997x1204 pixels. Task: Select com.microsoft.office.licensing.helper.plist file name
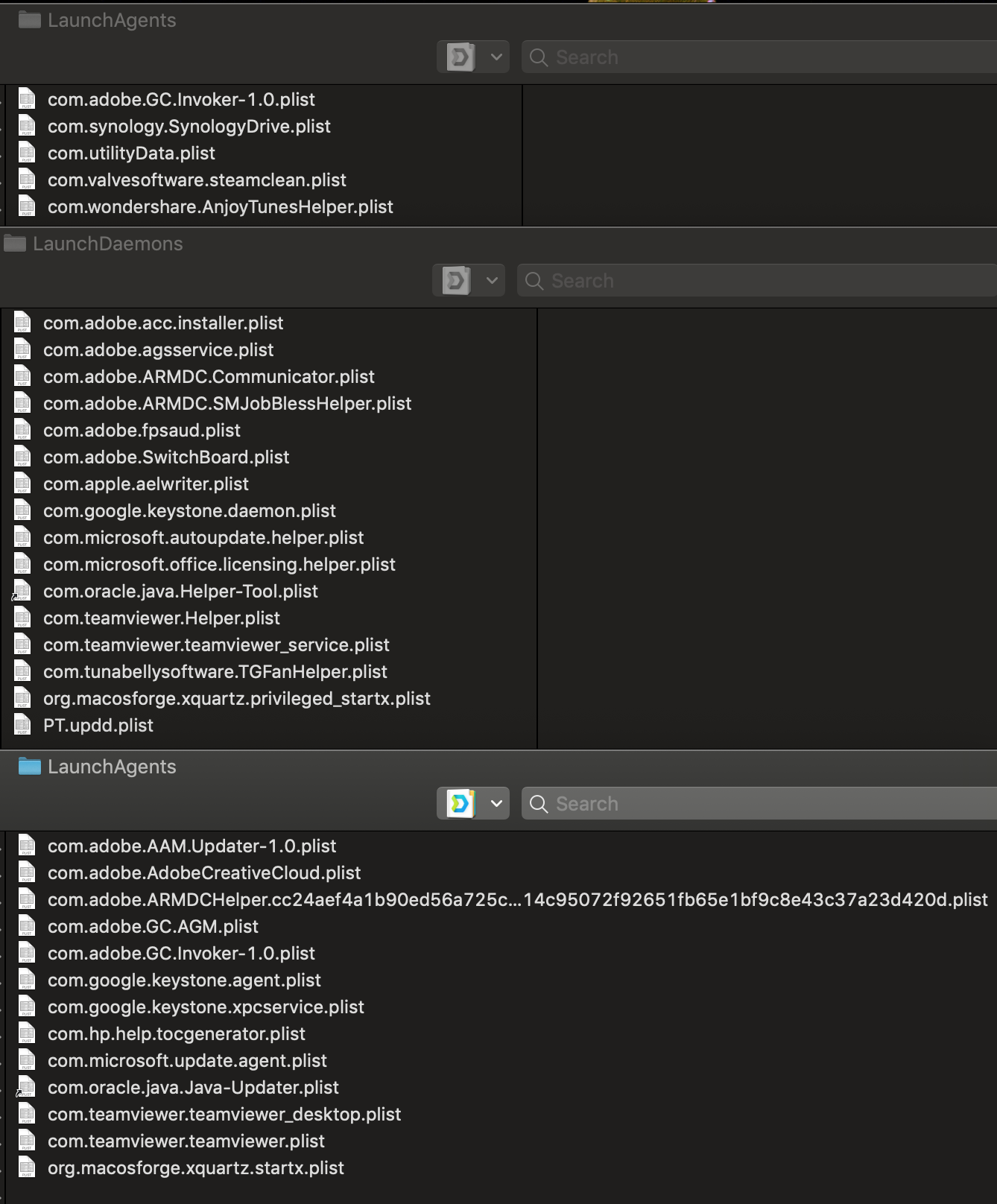point(219,564)
